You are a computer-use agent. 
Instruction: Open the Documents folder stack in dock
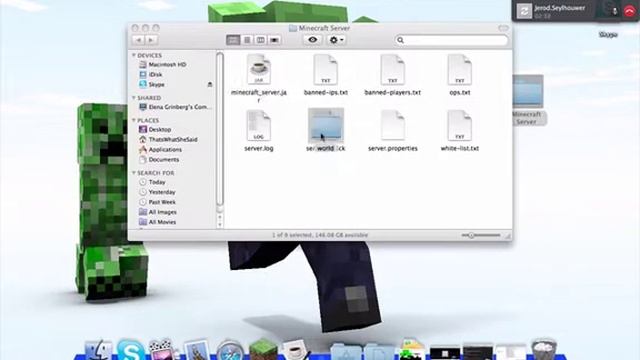click(x=379, y=352)
